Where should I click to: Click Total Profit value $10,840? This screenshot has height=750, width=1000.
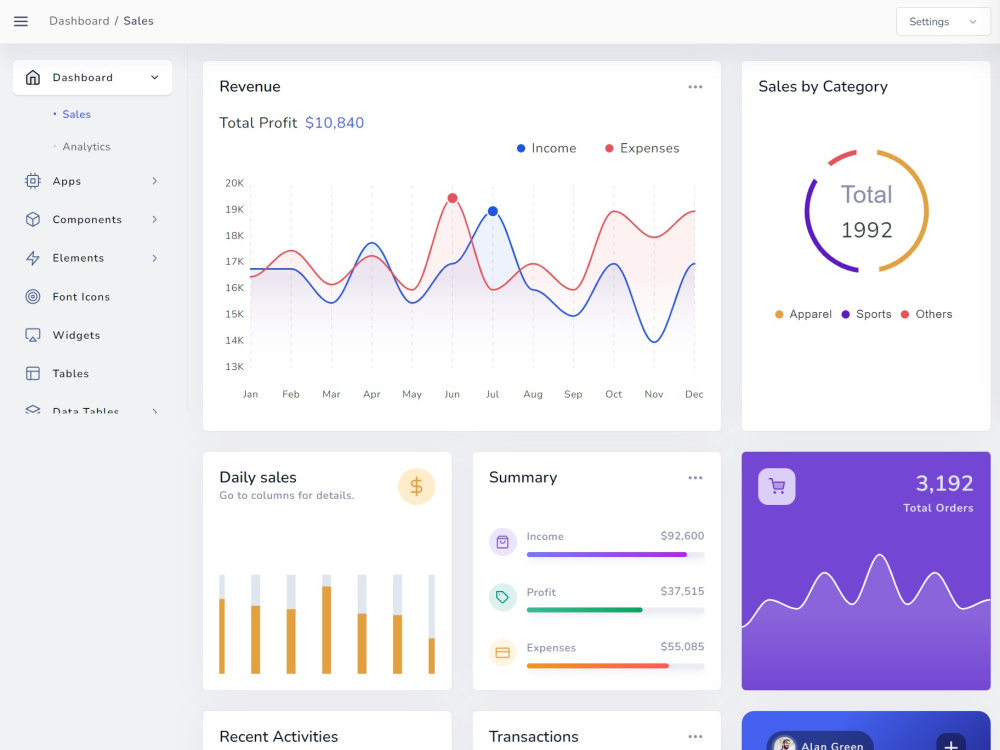[334, 123]
